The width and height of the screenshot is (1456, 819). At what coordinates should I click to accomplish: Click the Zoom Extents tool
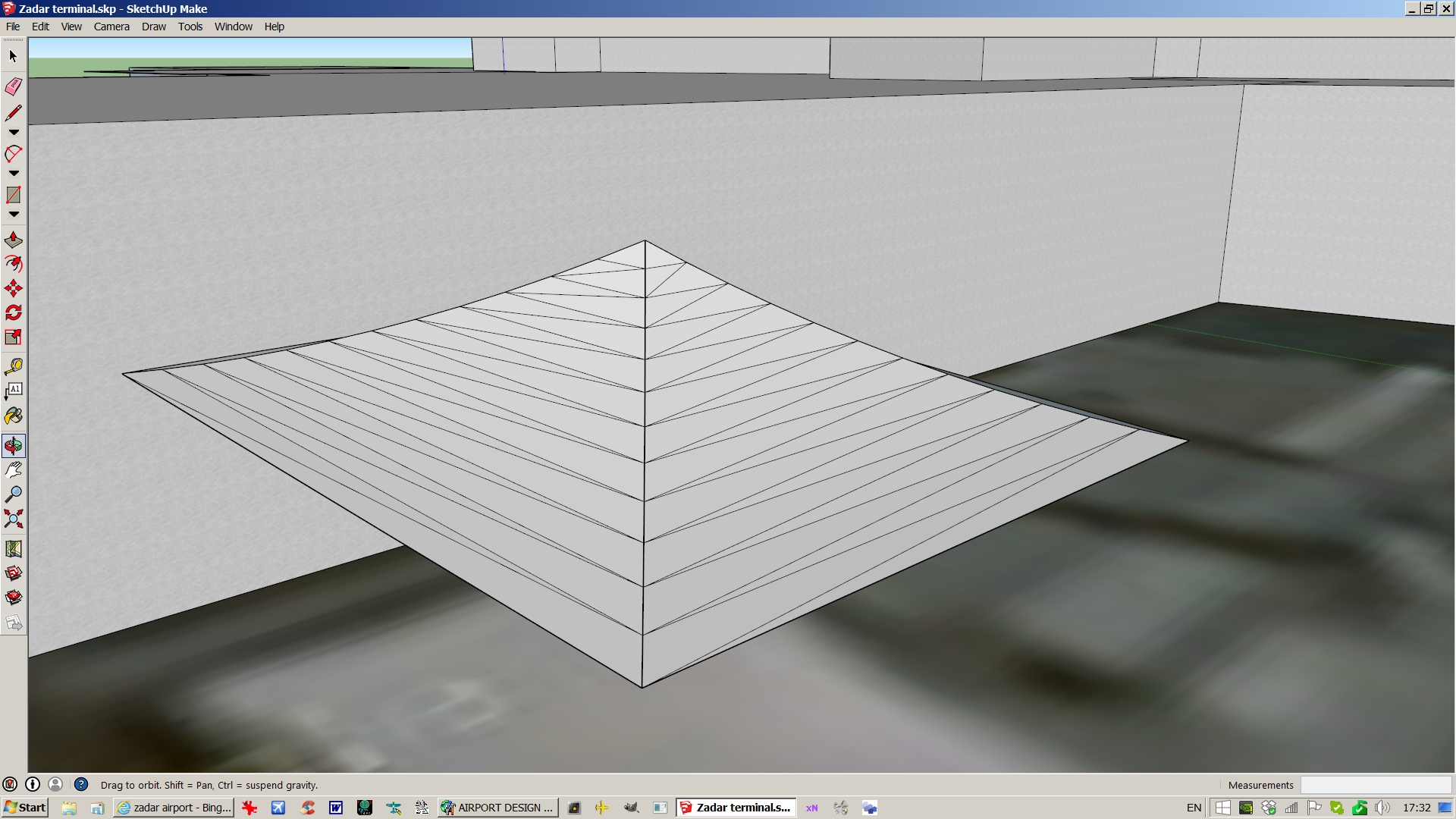[x=13, y=519]
